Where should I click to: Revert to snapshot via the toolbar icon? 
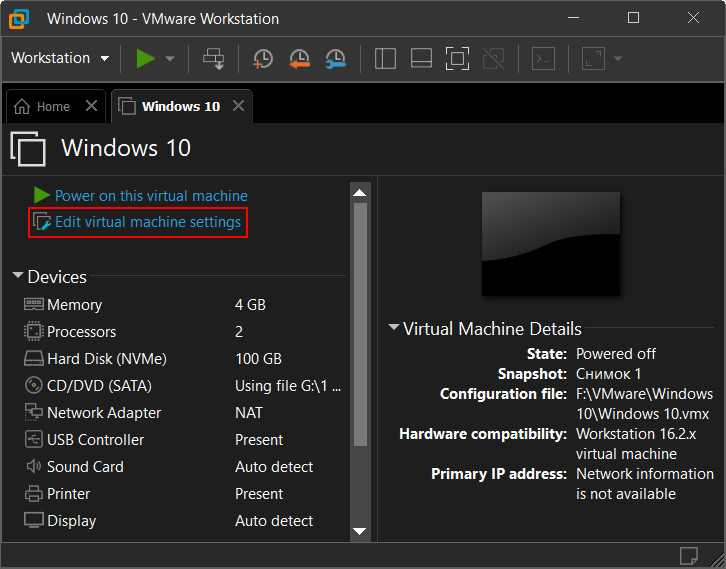point(299,59)
